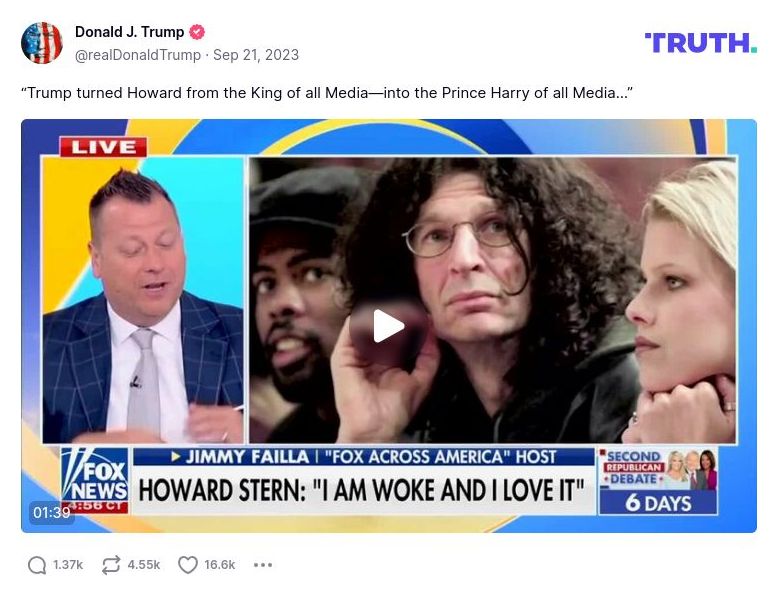Click the Second Republican Debate countdown graphic

(x=658, y=481)
